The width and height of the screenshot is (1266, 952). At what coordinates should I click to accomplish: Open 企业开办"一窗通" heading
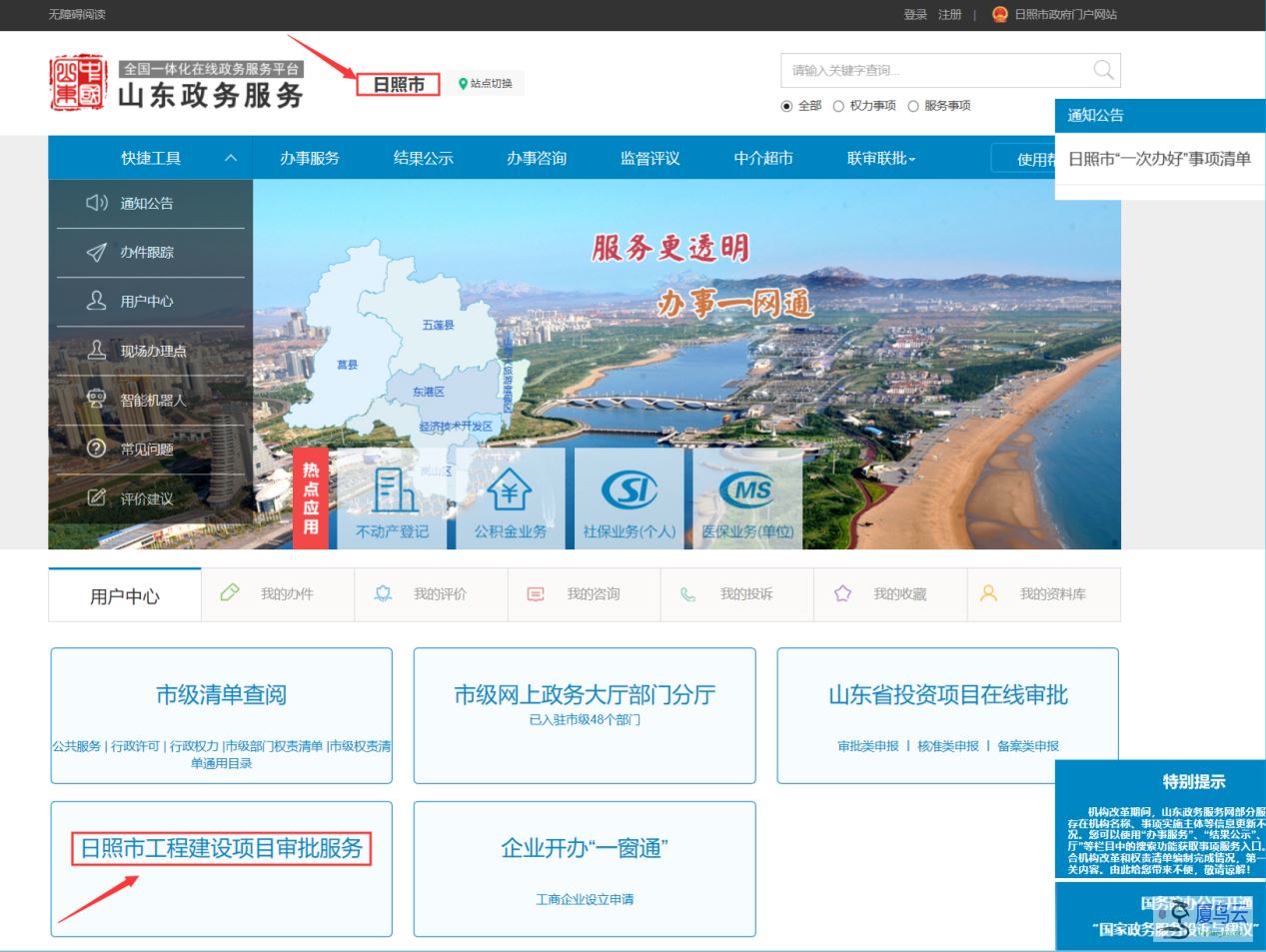point(585,848)
